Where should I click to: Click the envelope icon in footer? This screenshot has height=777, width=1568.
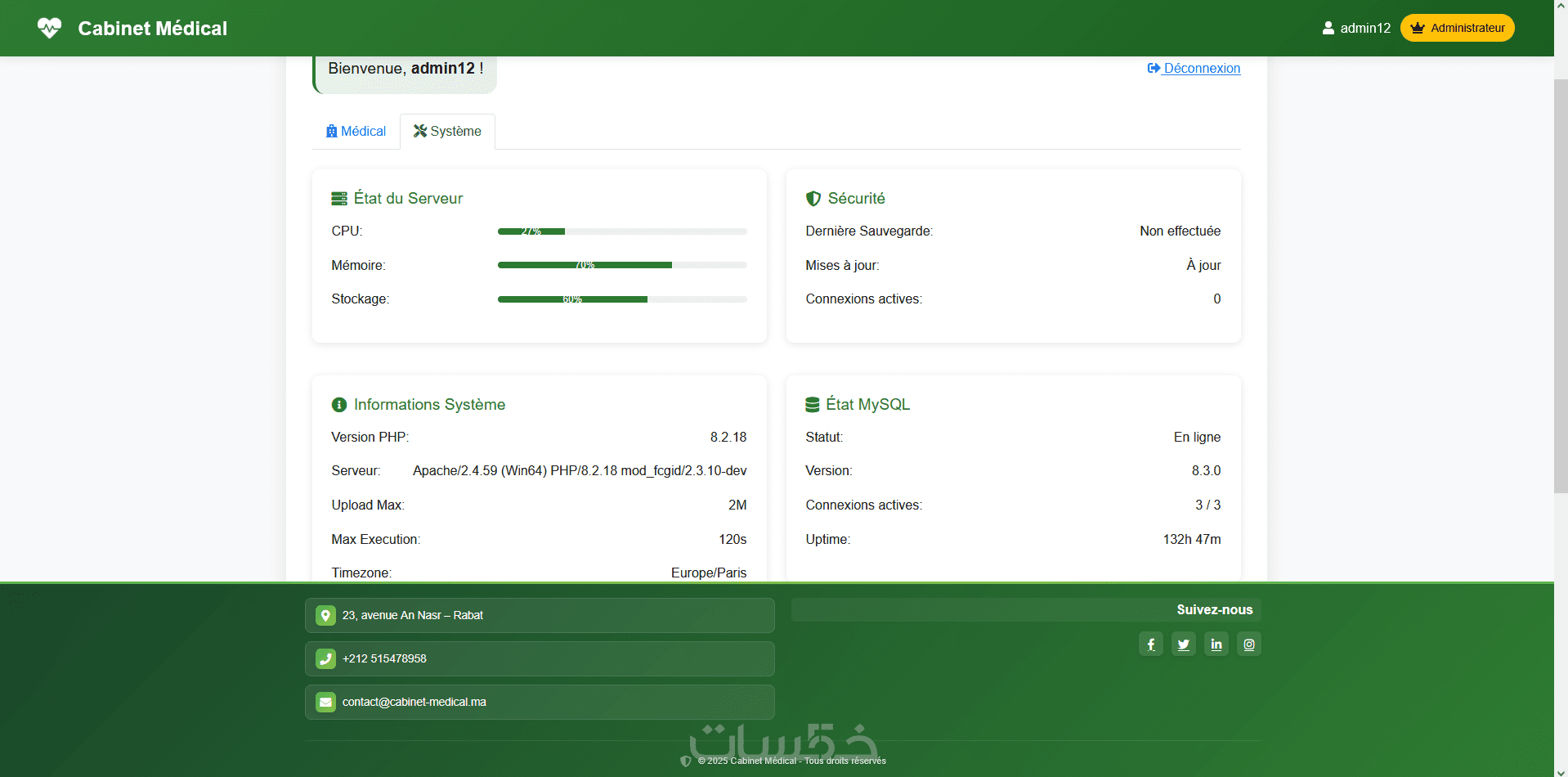point(325,702)
